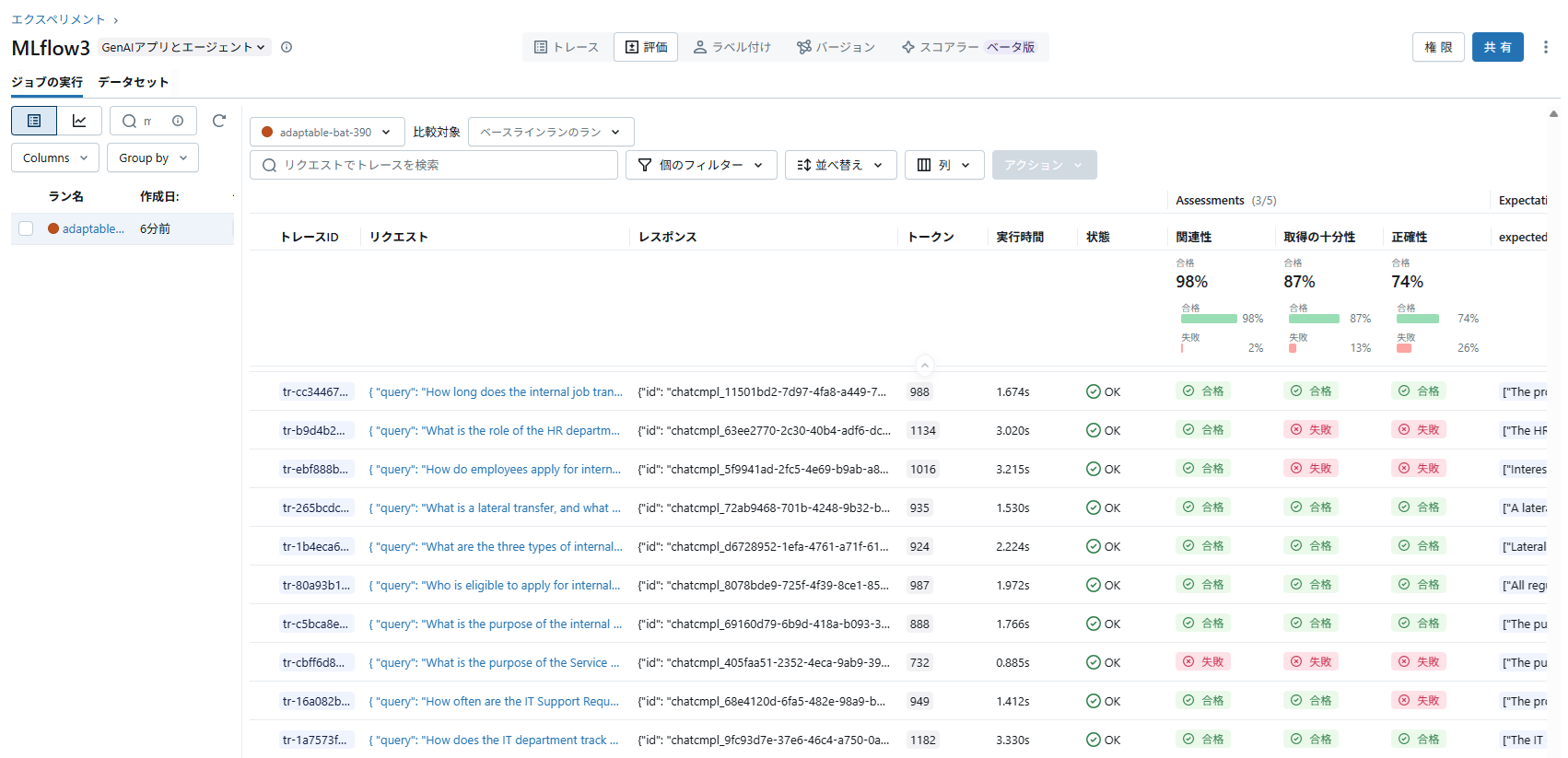Switch to chart view icon

coord(79,121)
